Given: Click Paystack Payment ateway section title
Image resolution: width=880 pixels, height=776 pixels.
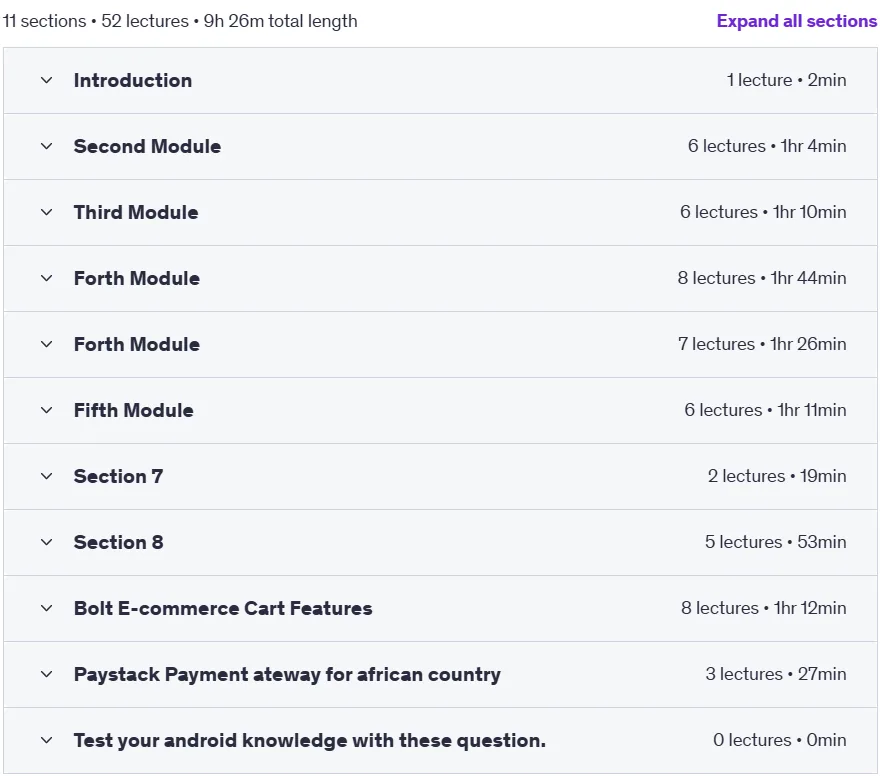Looking at the screenshot, I should pyautogui.click(x=287, y=674).
